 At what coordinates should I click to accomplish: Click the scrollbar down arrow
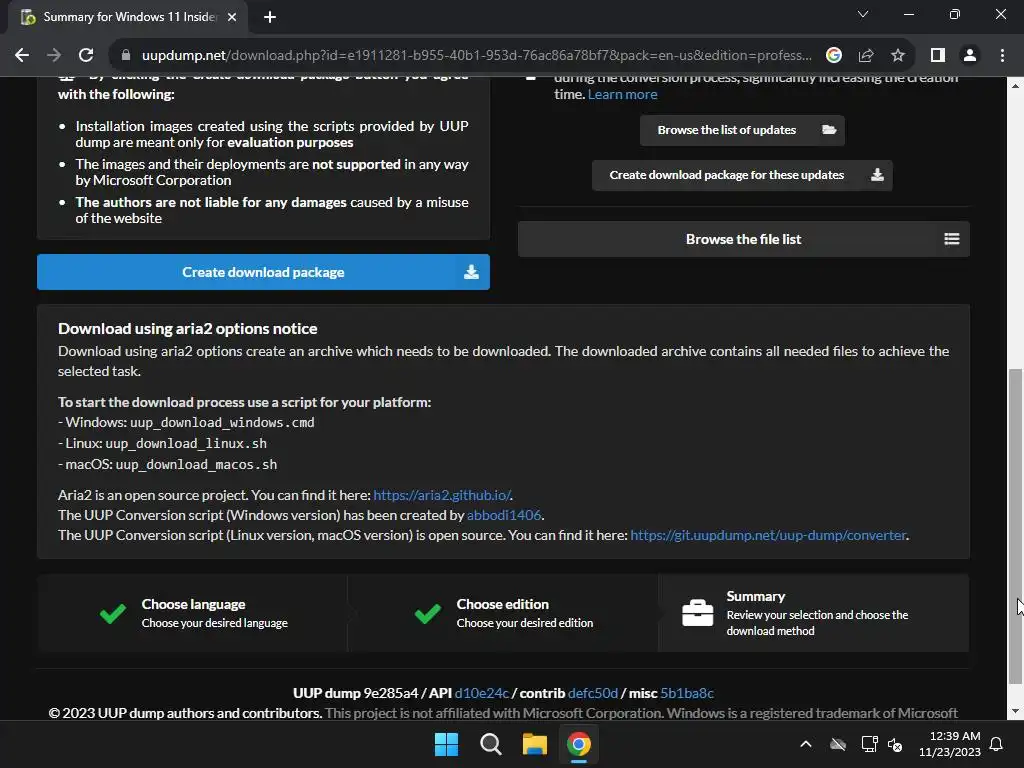(1015, 711)
